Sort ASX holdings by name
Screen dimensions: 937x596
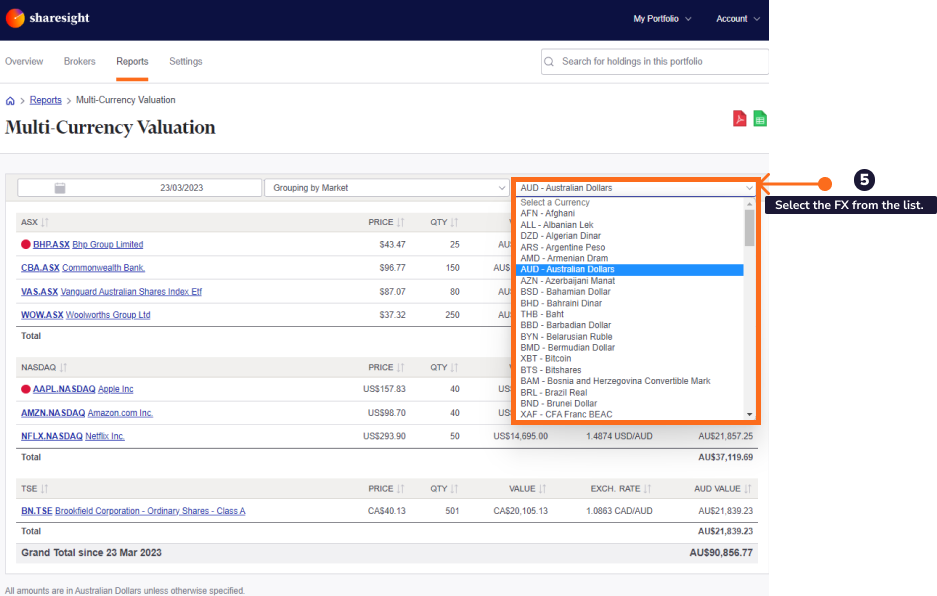click(x=45, y=222)
